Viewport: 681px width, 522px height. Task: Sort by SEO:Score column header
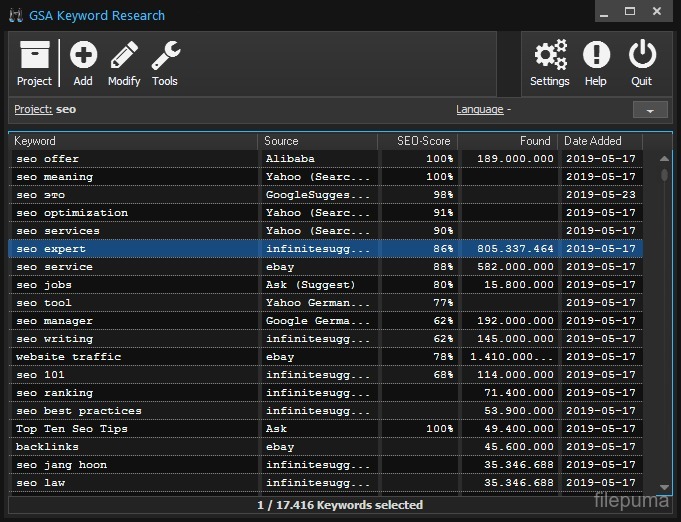(x=417, y=141)
